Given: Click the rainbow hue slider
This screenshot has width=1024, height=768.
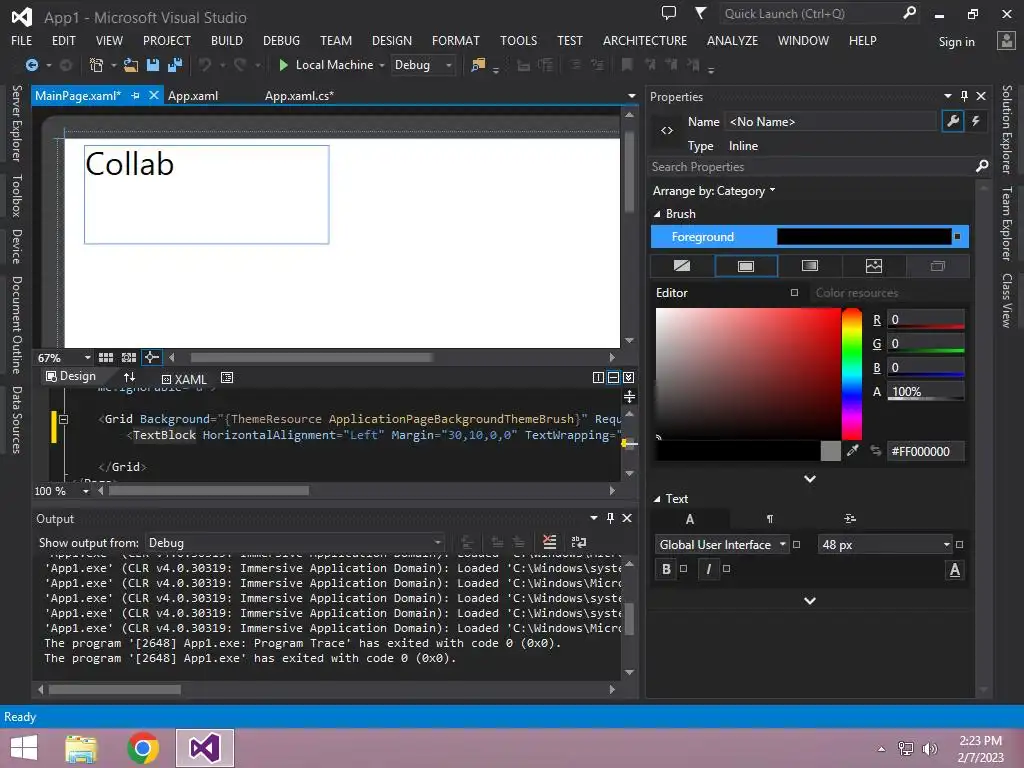Looking at the screenshot, I should 852,374.
